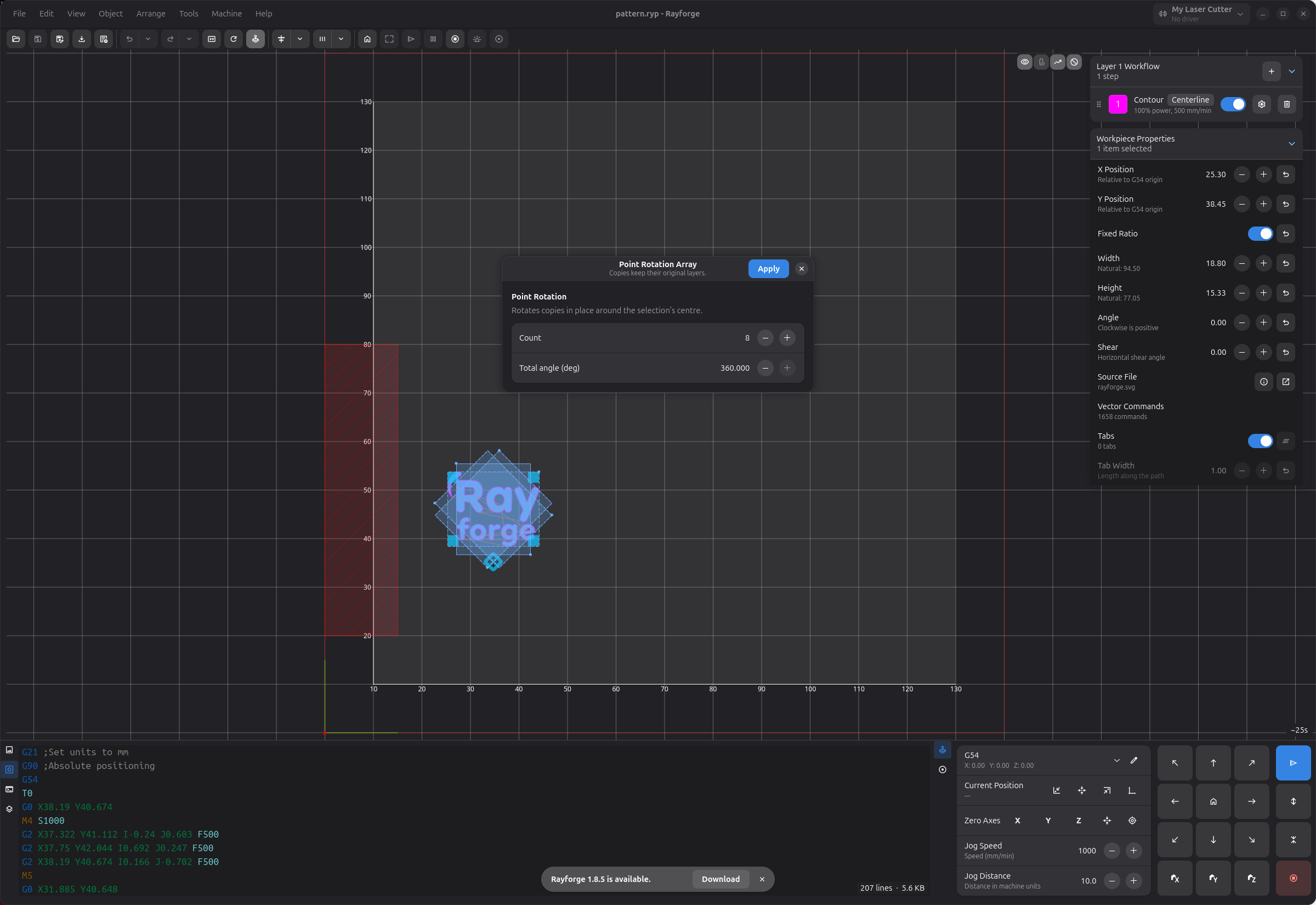Viewport: 1316px width, 905px height.
Task: Click the undo arrow in toolbar
Action: coord(129,39)
